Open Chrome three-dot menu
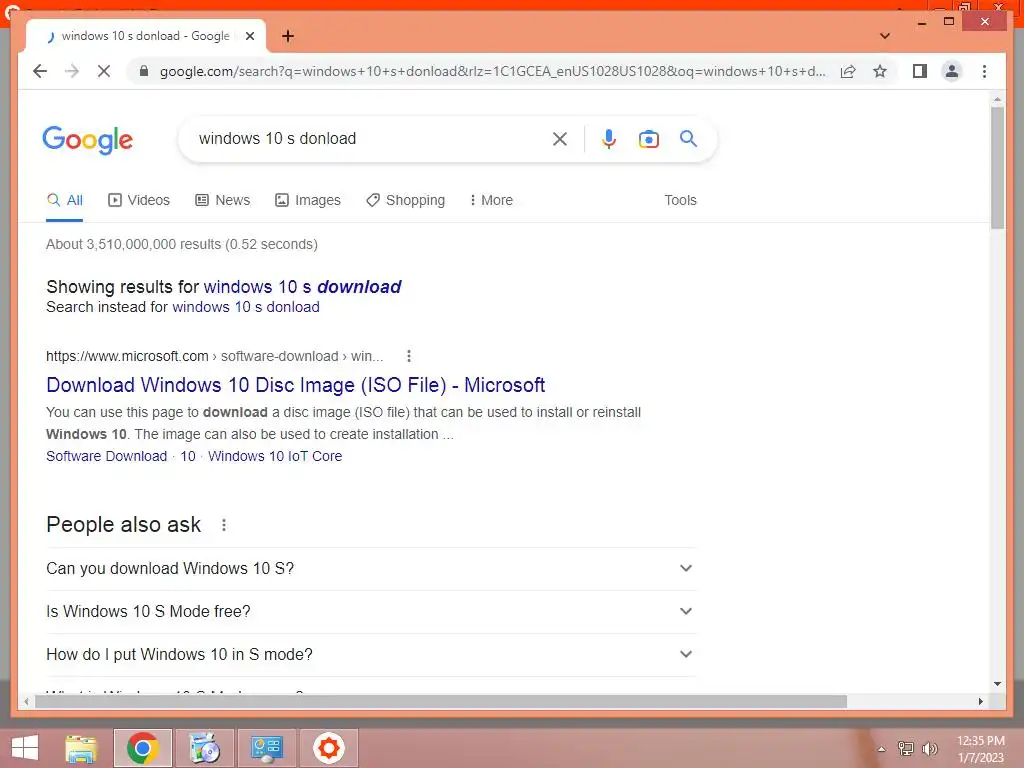Screen dimensions: 1024x768 tap(984, 71)
